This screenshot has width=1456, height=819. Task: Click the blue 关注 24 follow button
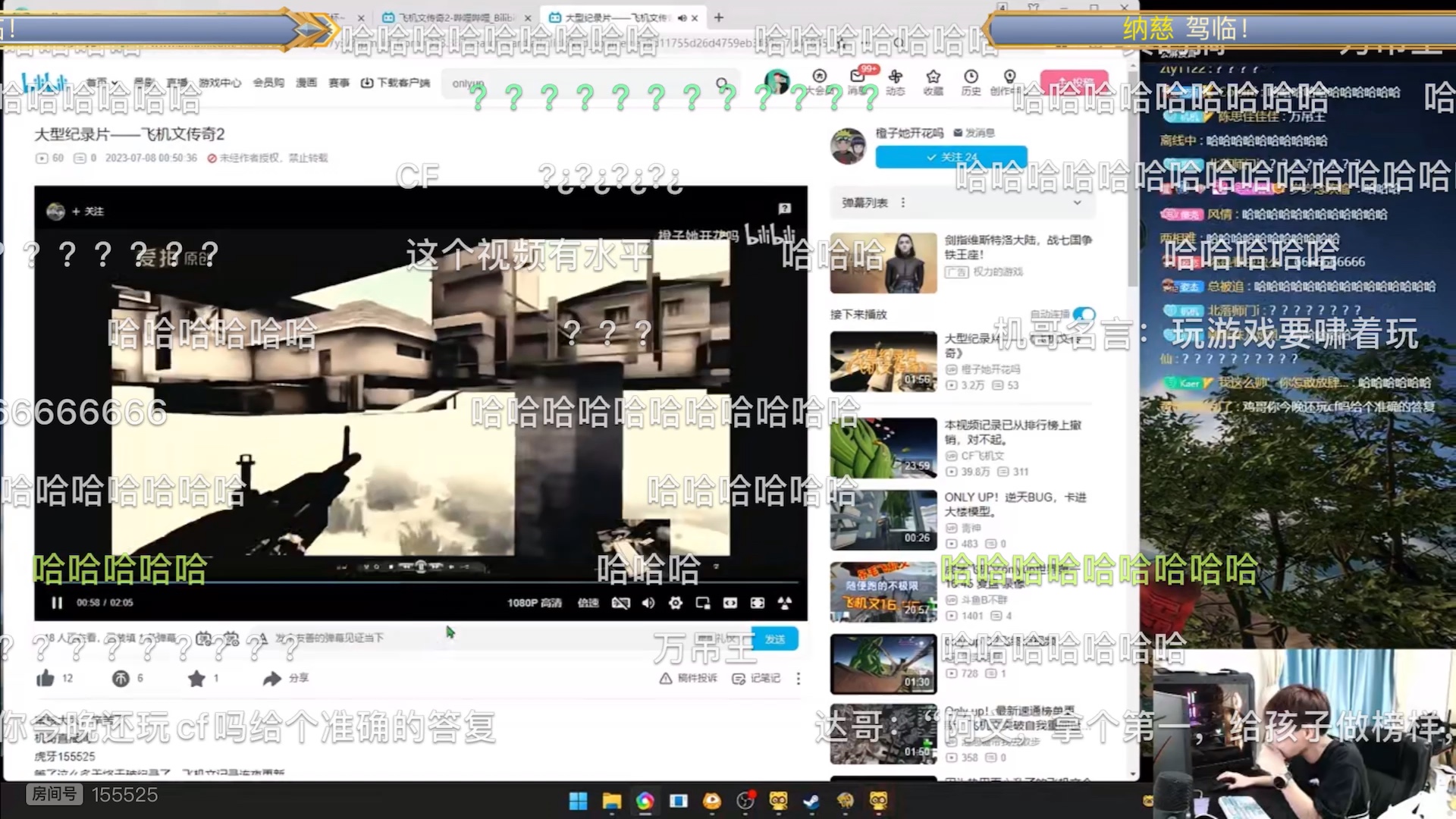(x=952, y=157)
